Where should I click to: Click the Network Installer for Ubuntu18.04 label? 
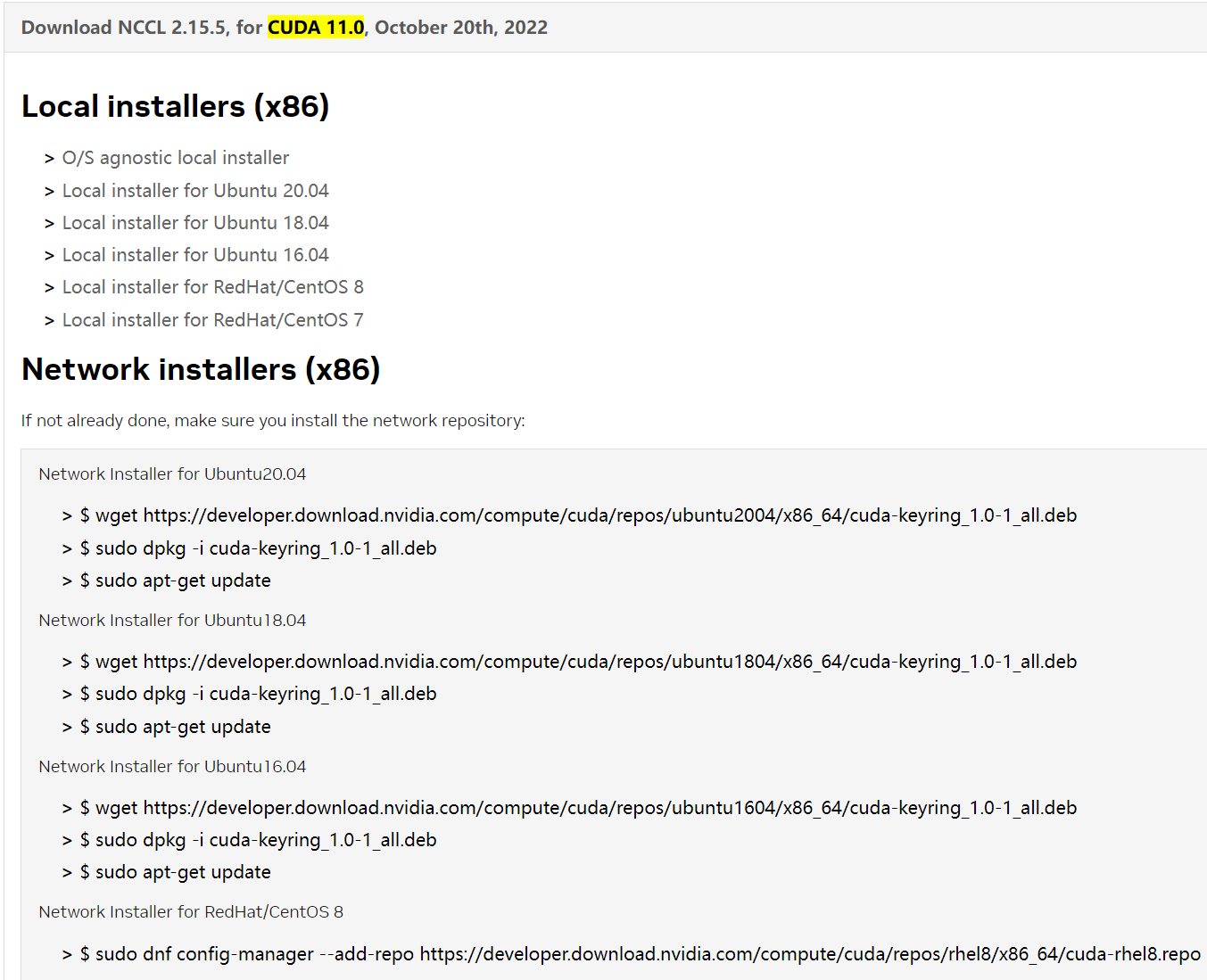click(x=172, y=621)
